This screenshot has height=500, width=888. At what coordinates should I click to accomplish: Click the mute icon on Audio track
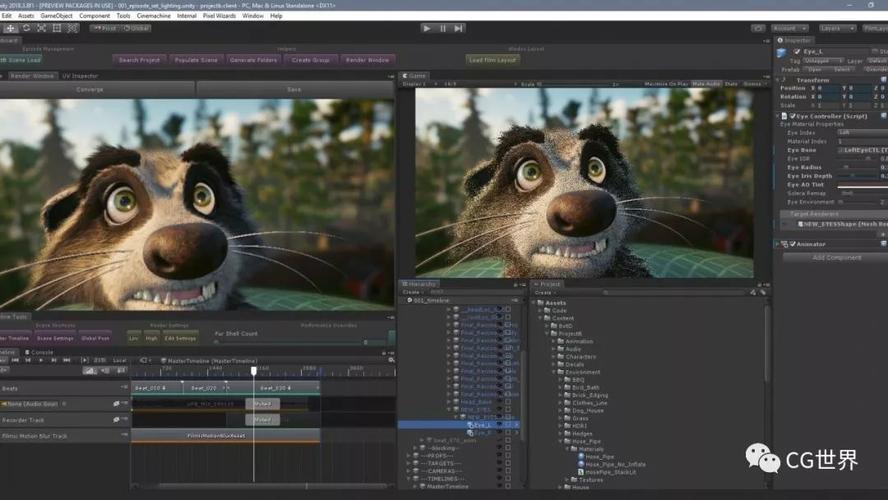(x=116, y=404)
